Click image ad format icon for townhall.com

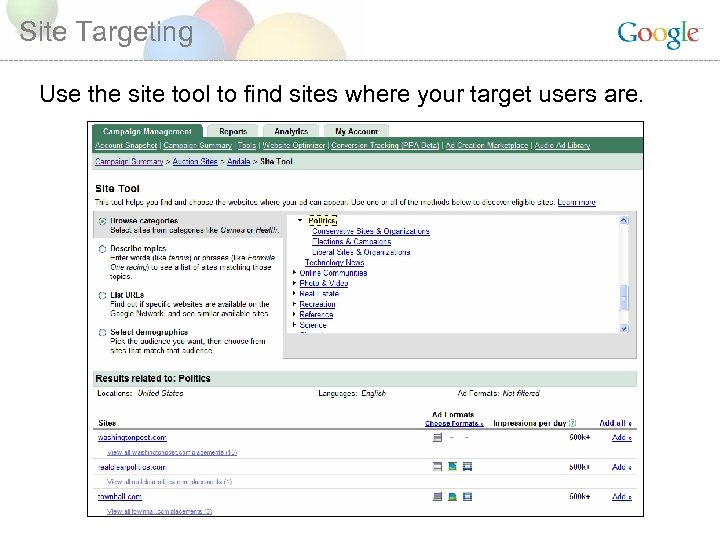coord(452,496)
